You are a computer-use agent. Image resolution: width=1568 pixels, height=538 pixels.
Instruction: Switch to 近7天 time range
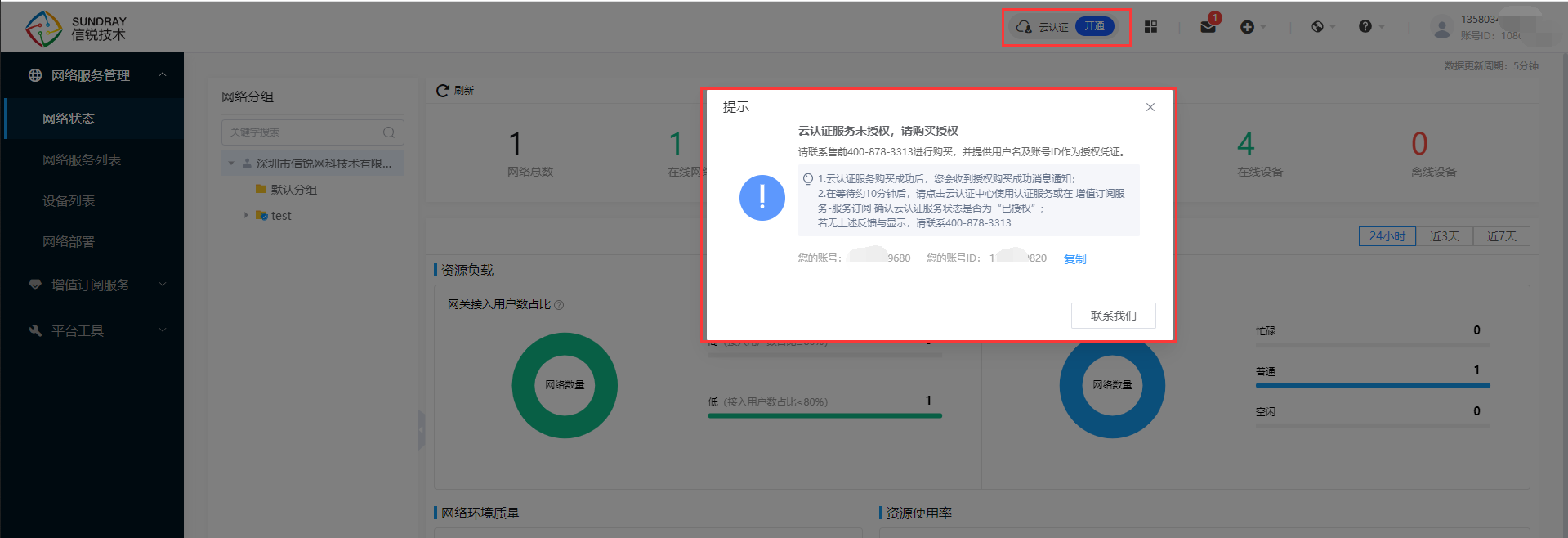[1501, 236]
